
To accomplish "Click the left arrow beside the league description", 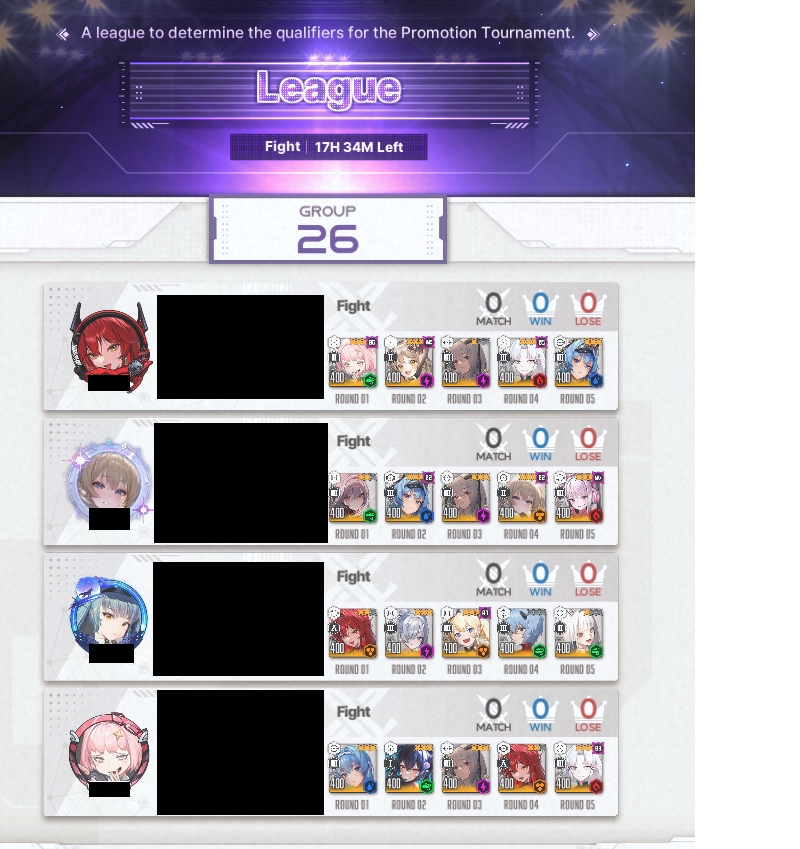I will (63, 34).
